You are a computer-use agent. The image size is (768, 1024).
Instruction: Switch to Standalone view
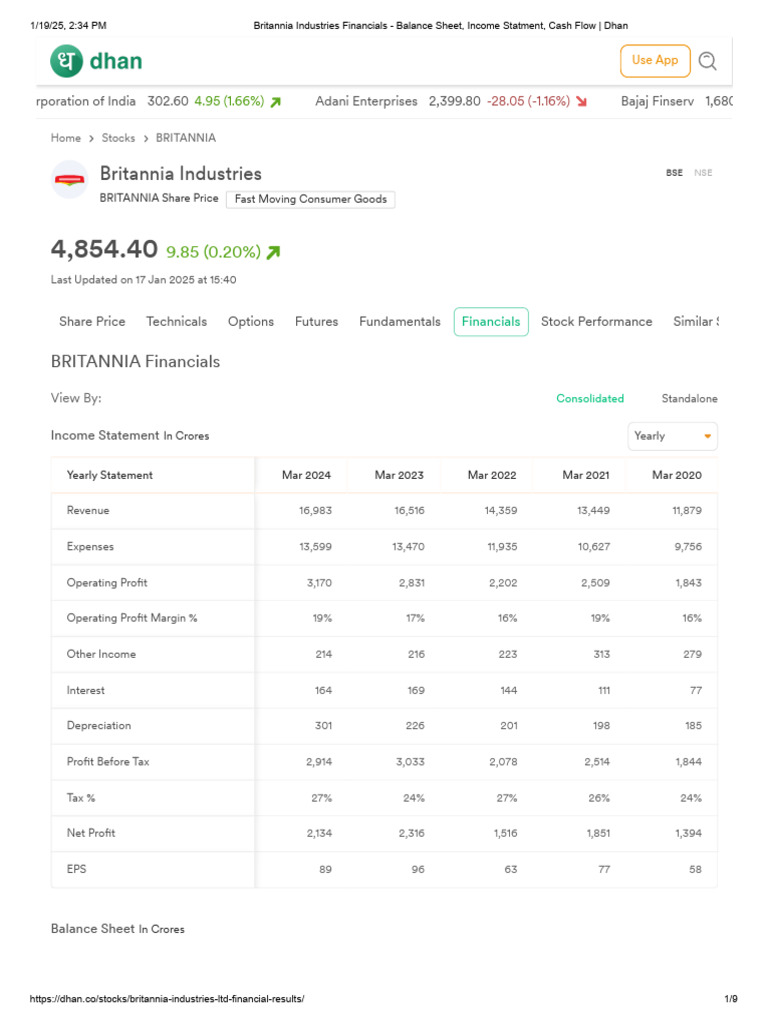point(689,398)
